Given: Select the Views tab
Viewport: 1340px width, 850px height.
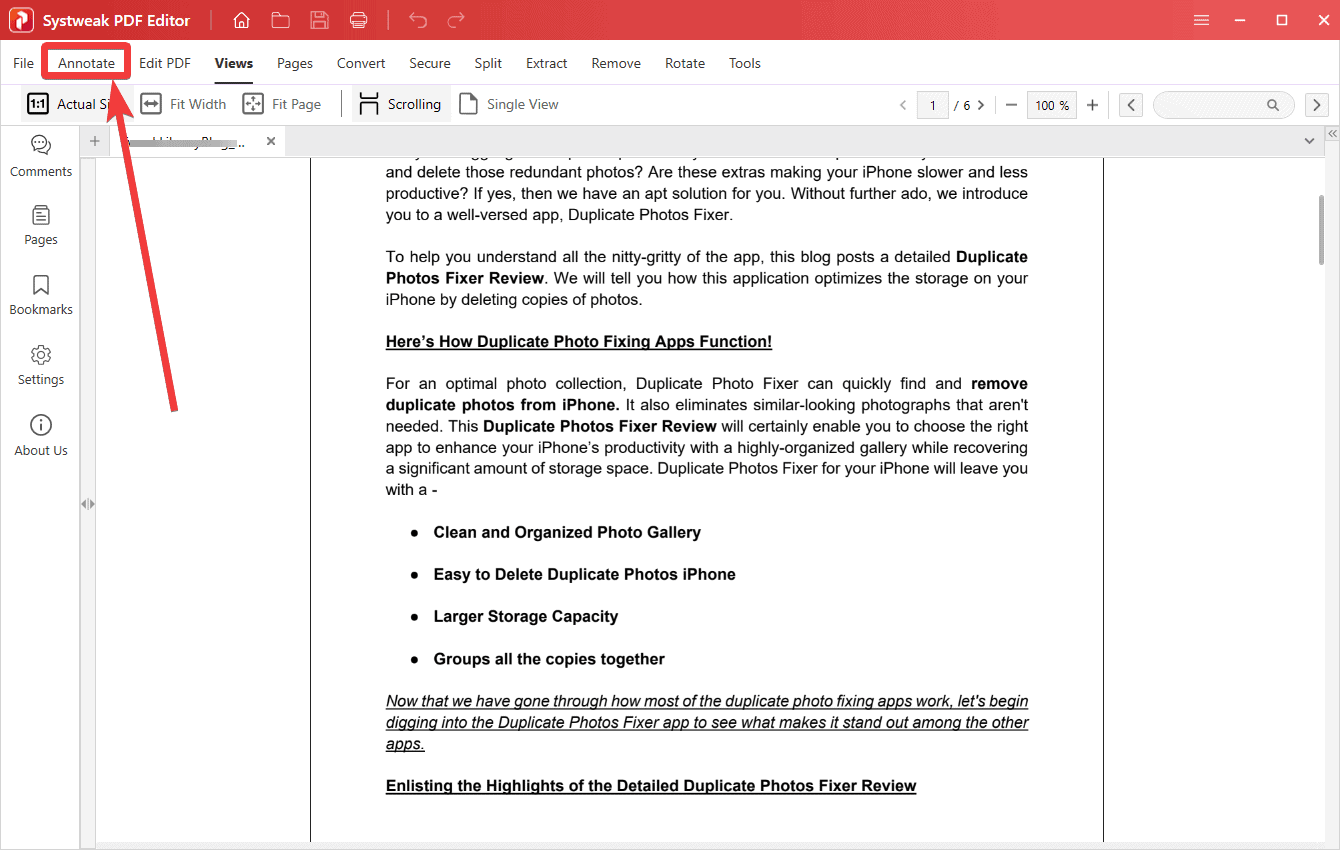Looking at the screenshot, I should pyautogui.click(x=234, y=63).
